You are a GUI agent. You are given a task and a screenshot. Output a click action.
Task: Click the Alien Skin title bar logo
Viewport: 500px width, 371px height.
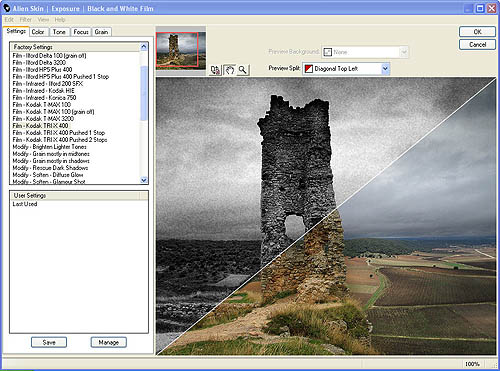point(6,8)
